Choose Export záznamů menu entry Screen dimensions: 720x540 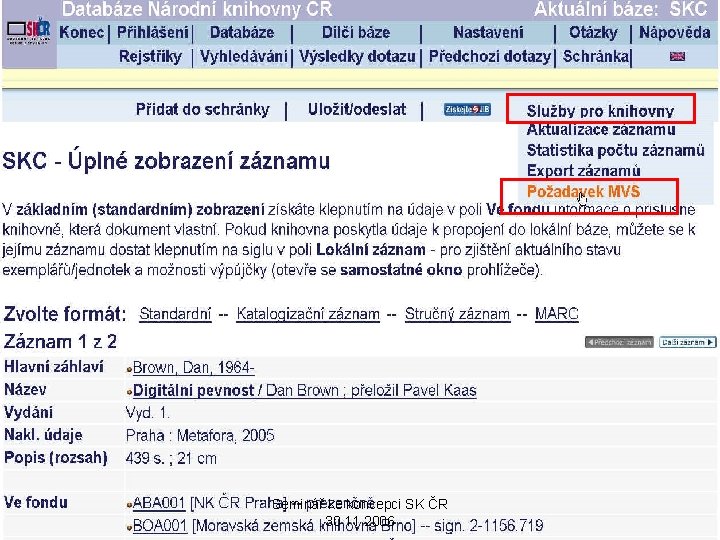coord(583,170)
